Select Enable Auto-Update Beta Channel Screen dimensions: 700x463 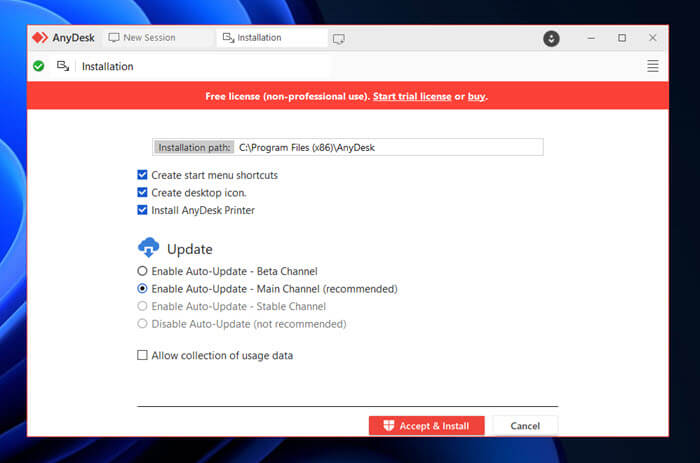pyautogui.click(x=142, y=271)
